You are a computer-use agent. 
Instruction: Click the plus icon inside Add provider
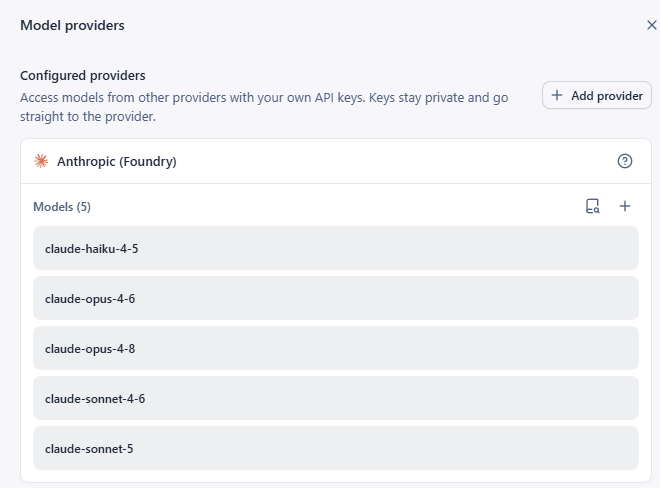click(556, 95)
